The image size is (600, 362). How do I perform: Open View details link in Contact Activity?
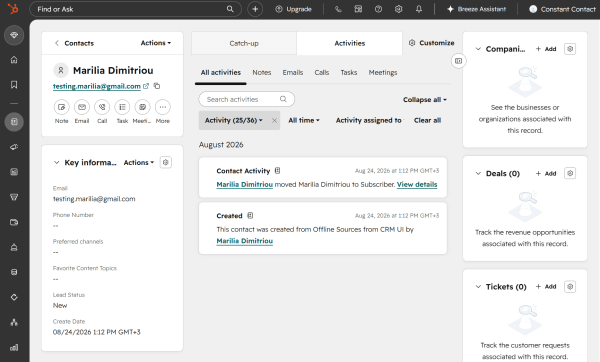coord(417,184)
